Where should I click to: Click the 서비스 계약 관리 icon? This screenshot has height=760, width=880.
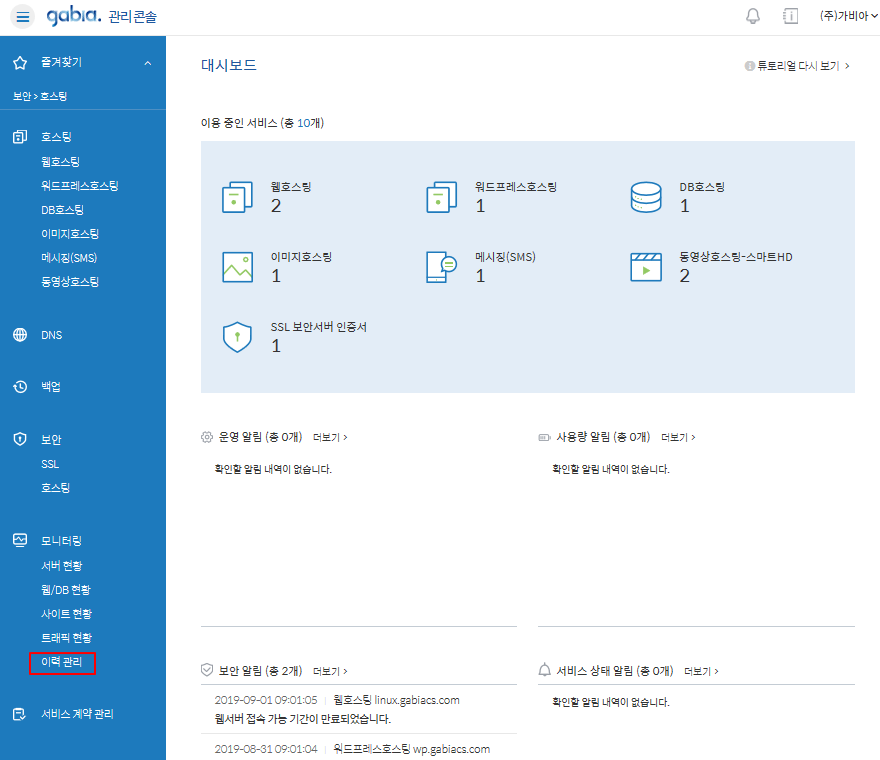coord(19,714)
